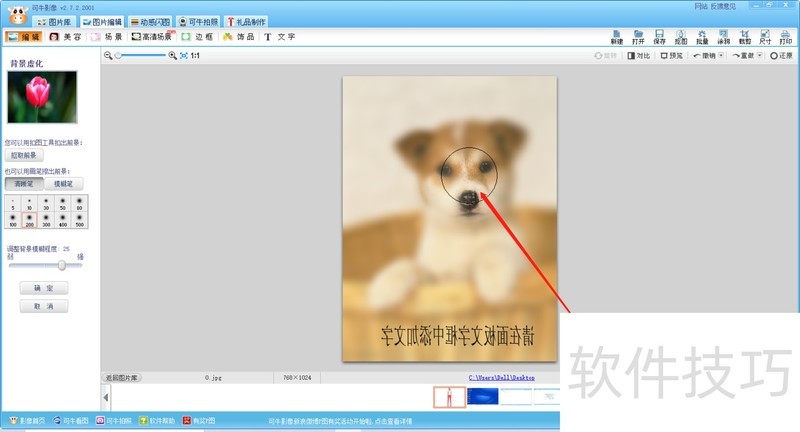Select brush size 10
This screenshot has width=800, height=432.
click(x=30, y=203)
